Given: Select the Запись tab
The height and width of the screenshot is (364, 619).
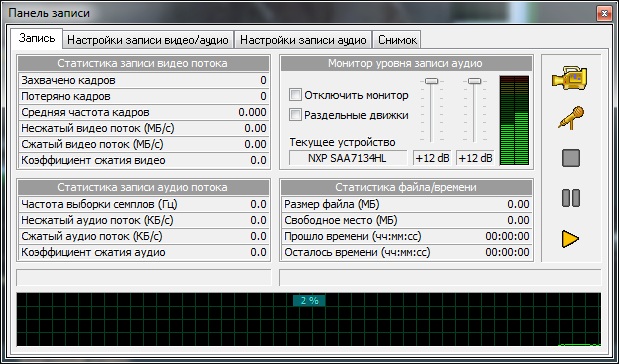Looking at the screenshot, I should coord(37,38).
